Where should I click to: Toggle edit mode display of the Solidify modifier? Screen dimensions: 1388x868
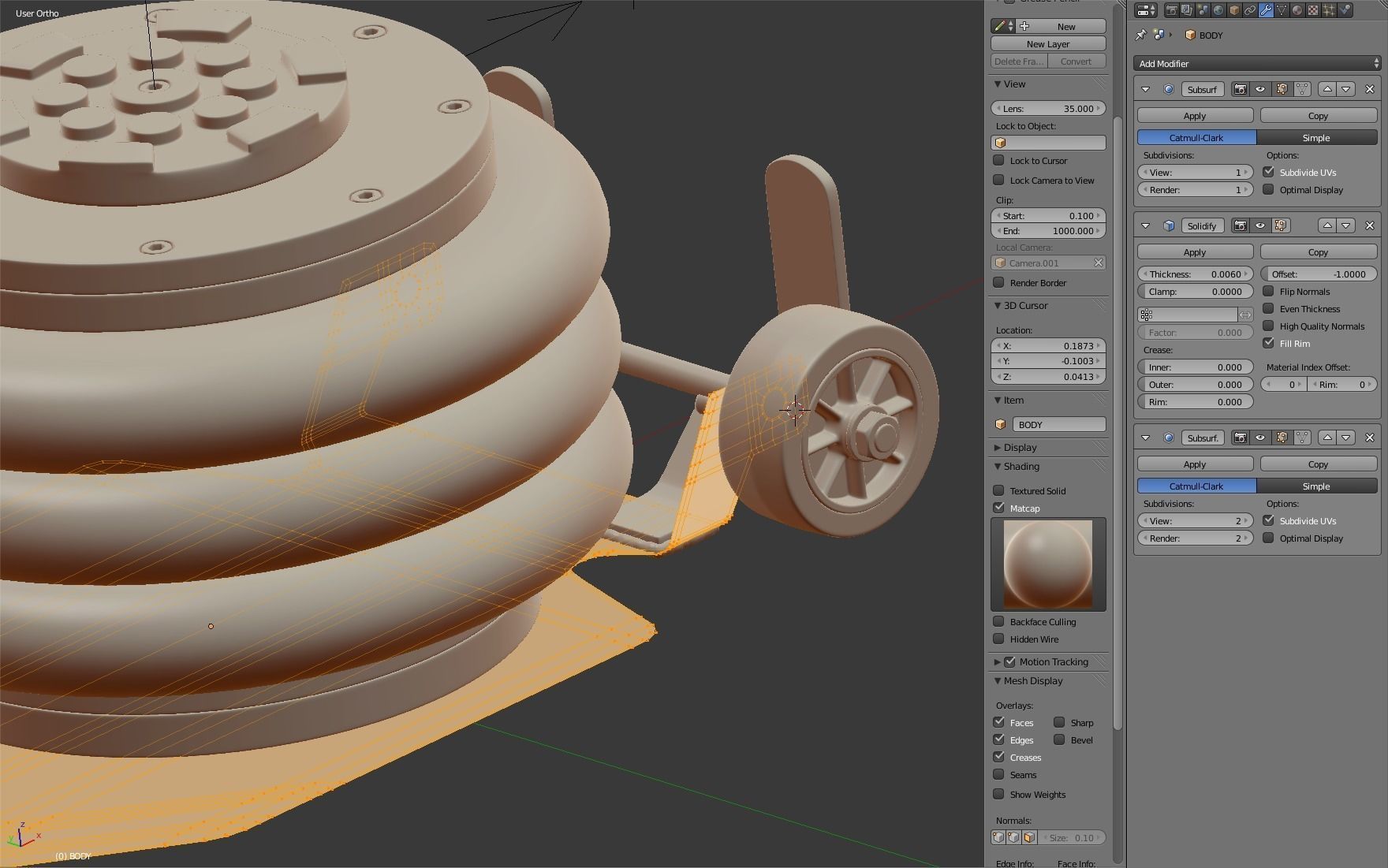[1282, 225]
